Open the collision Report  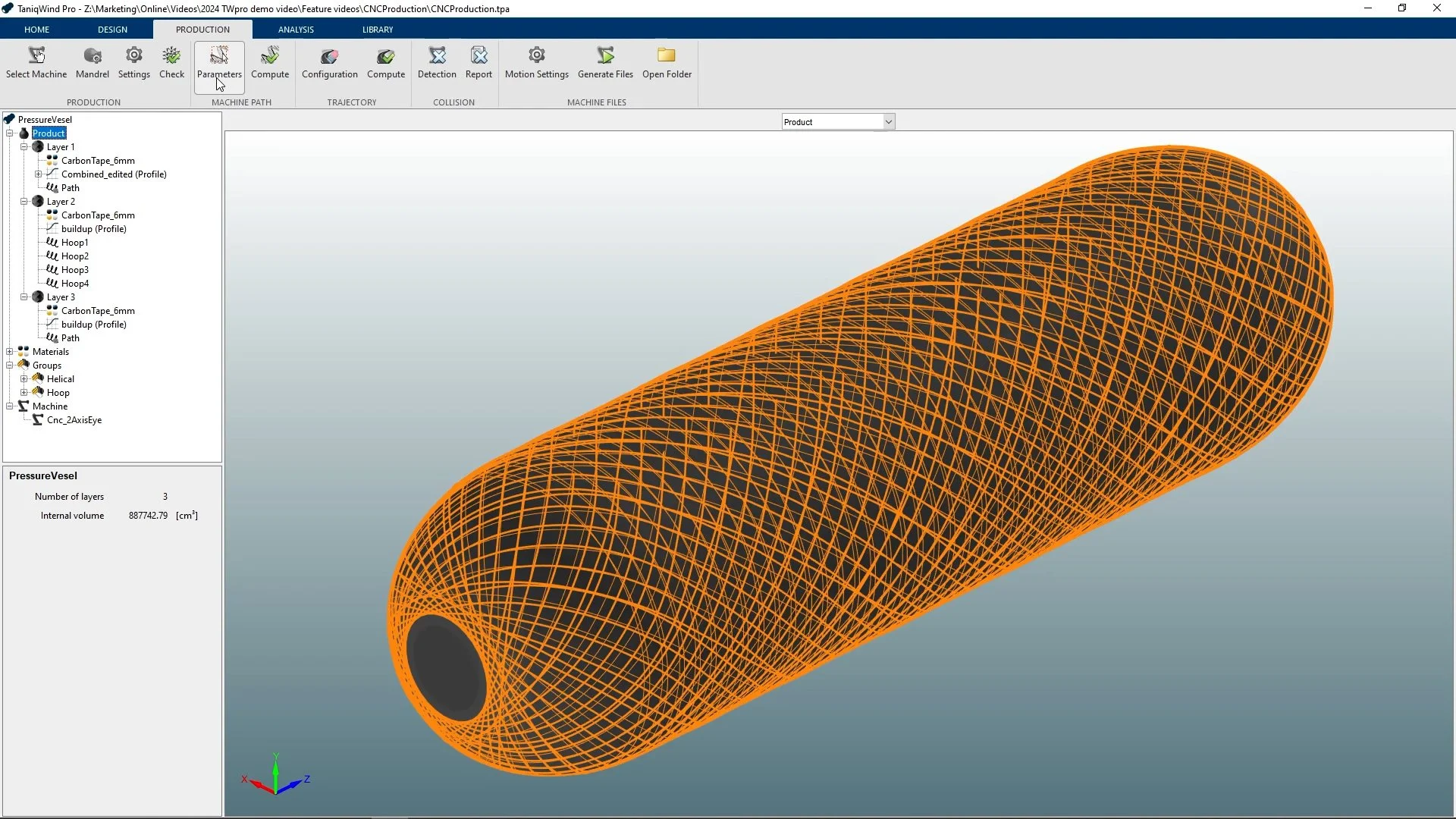point(479,62)
